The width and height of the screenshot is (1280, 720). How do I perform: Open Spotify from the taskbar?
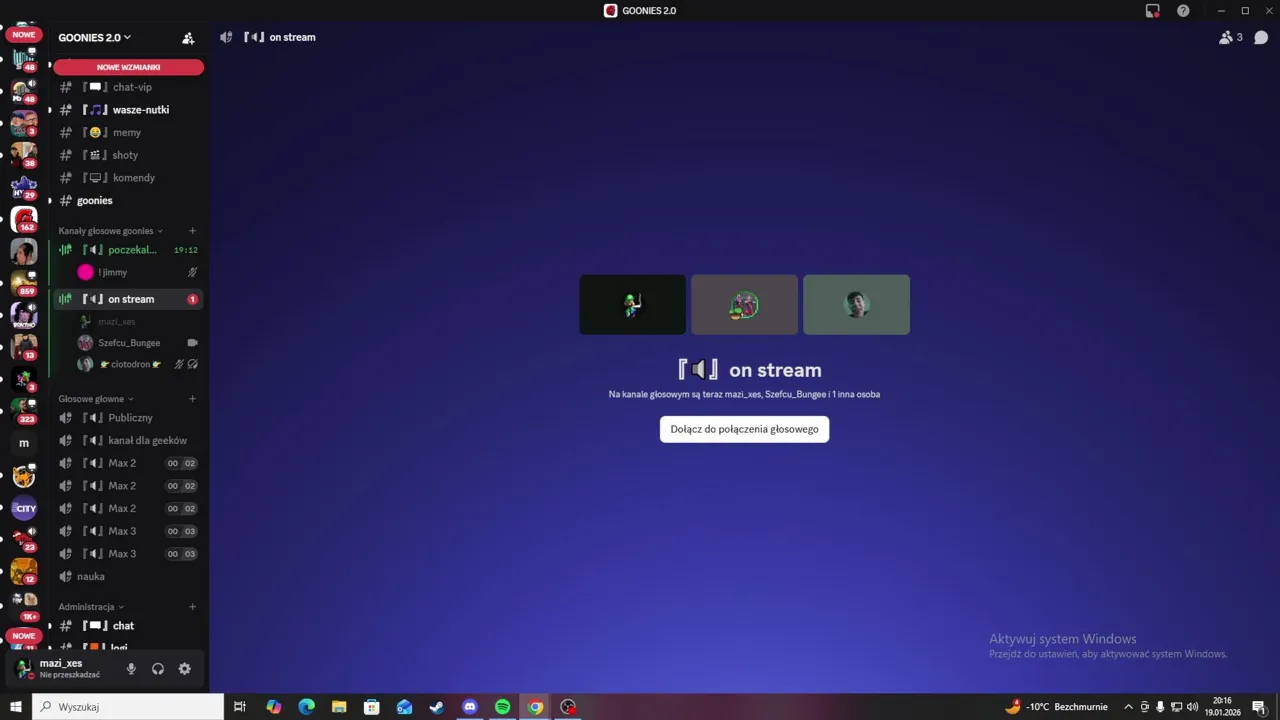503,707
